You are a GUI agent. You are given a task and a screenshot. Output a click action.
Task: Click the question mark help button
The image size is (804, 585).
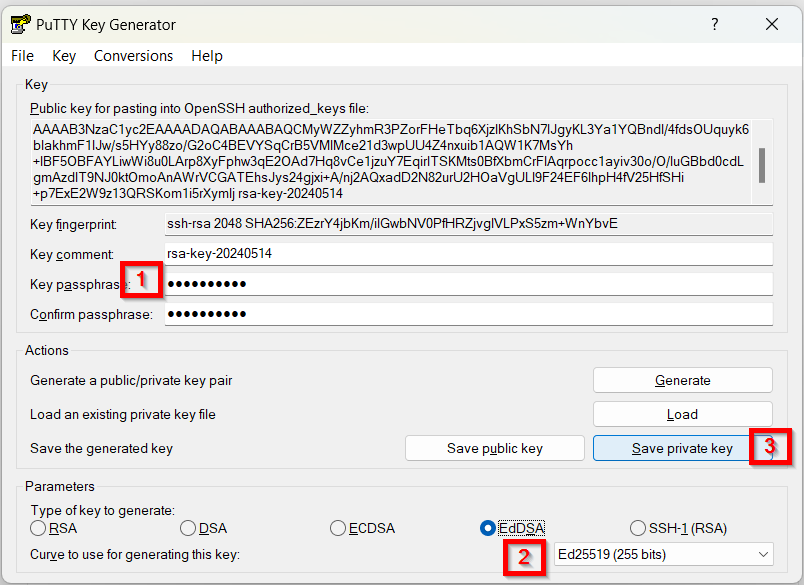point(715,24)
